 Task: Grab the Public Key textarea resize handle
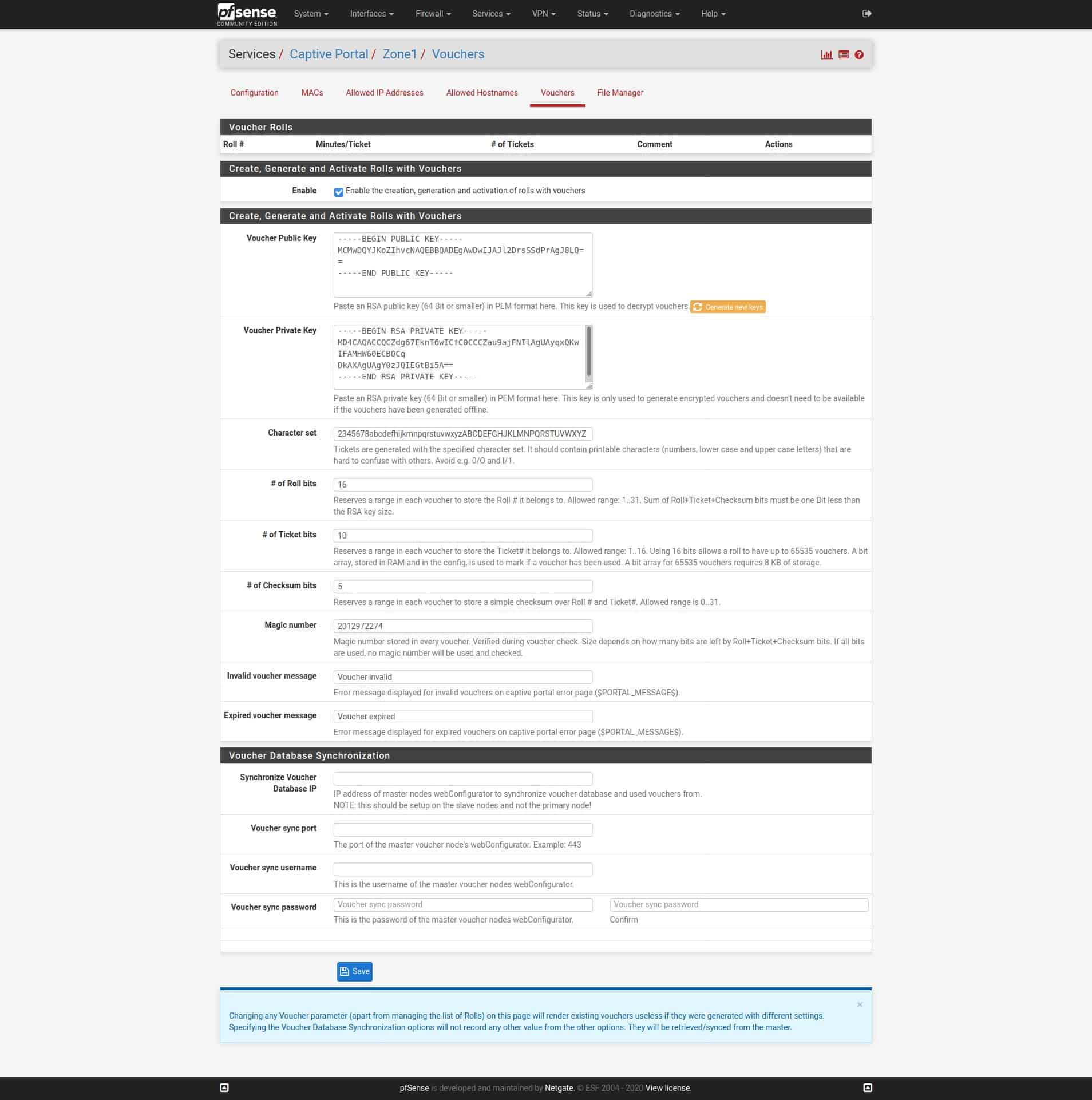[588, 294]
